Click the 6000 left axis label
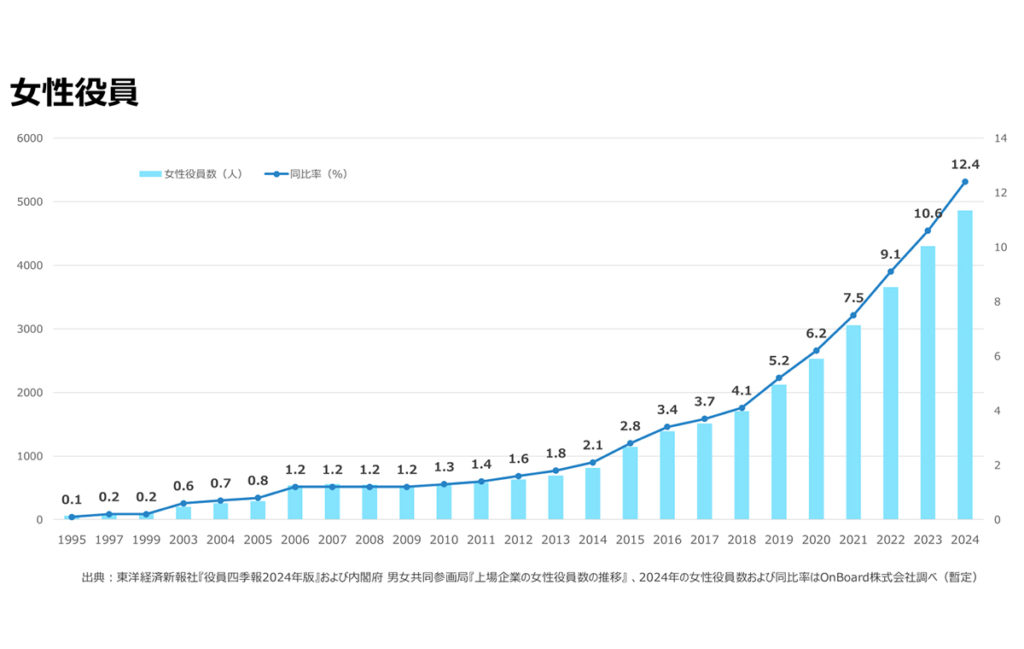This screenshot has width=1024, height=649. click(29, 138)
